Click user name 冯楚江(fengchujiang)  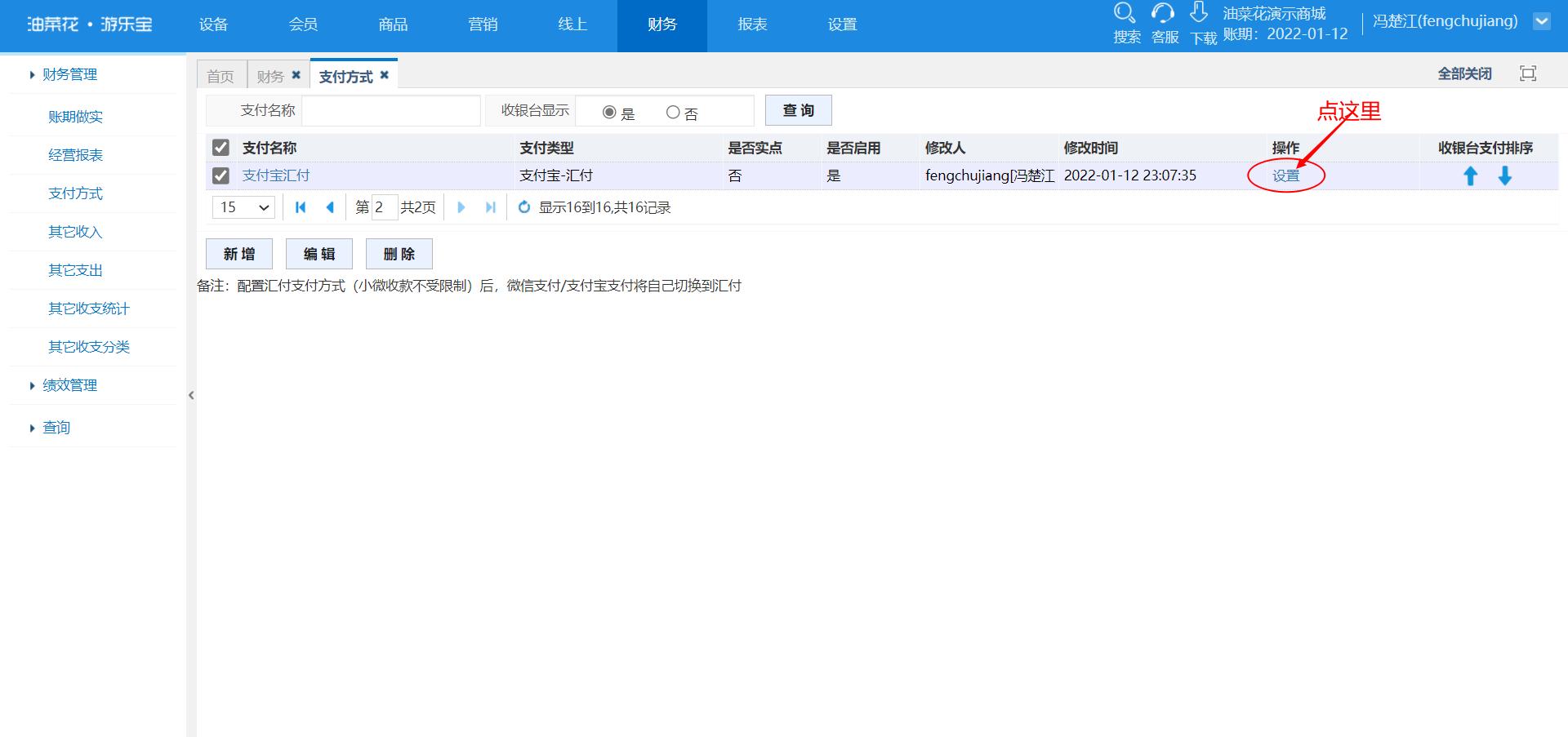[x=1445, y=21]
